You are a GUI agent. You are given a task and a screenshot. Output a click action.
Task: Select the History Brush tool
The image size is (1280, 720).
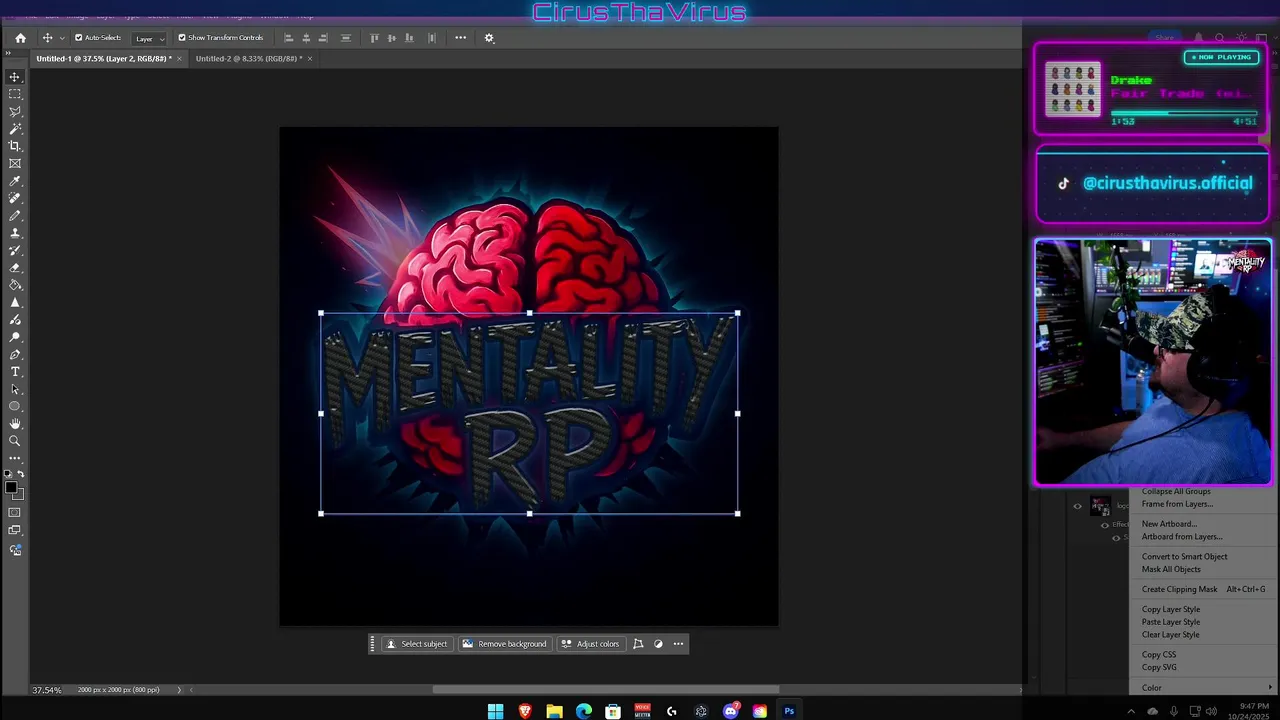tap(15, 250)
